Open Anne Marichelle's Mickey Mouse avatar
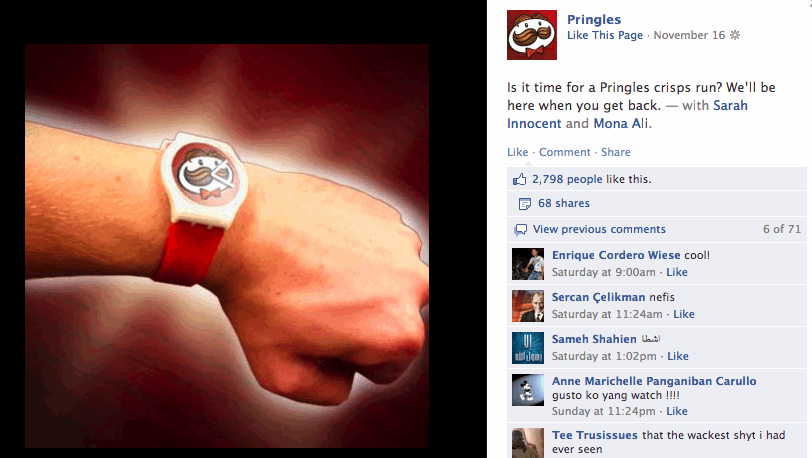Image resolution: width=812 pixels, height=458 pixels. pyautogui.click(x=528, y=390)
